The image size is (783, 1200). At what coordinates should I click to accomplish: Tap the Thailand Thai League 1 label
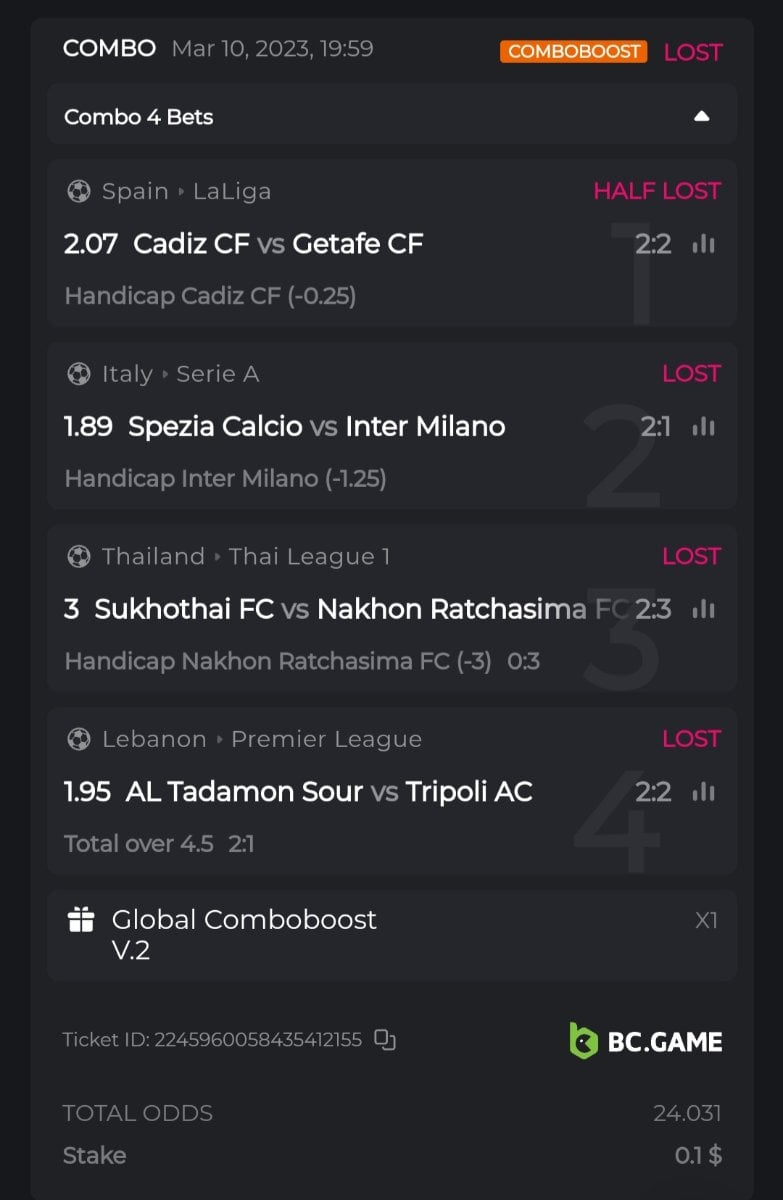pyautogui.click(x=246, y=556)
